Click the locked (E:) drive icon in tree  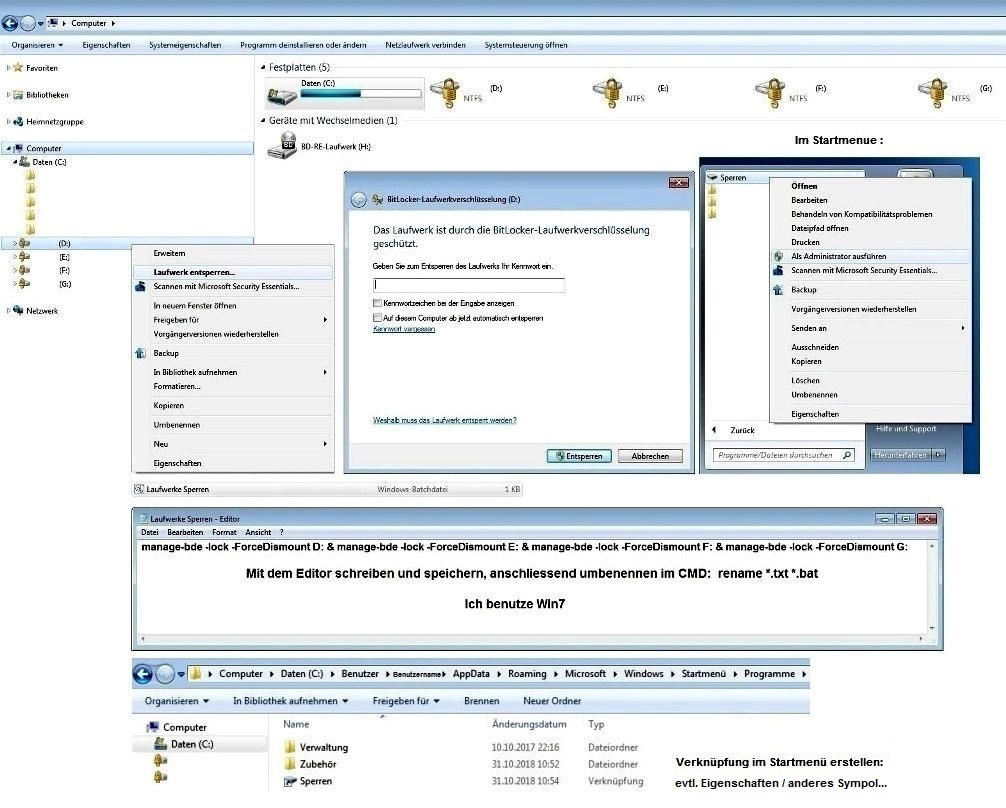(x=24, y=257)
